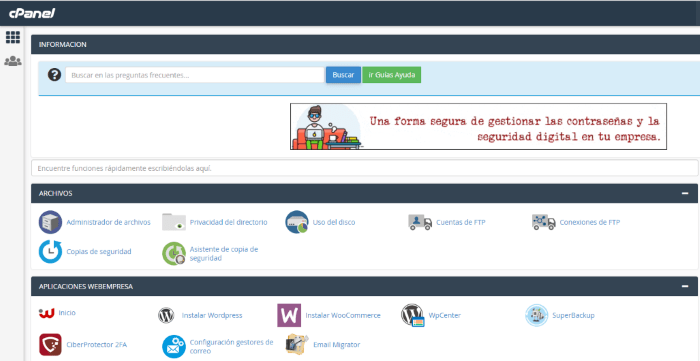This screenshot has height=361, width=700.
Task: Collapse the ARCHIVOS section
Action: click(x=685, y=193)
